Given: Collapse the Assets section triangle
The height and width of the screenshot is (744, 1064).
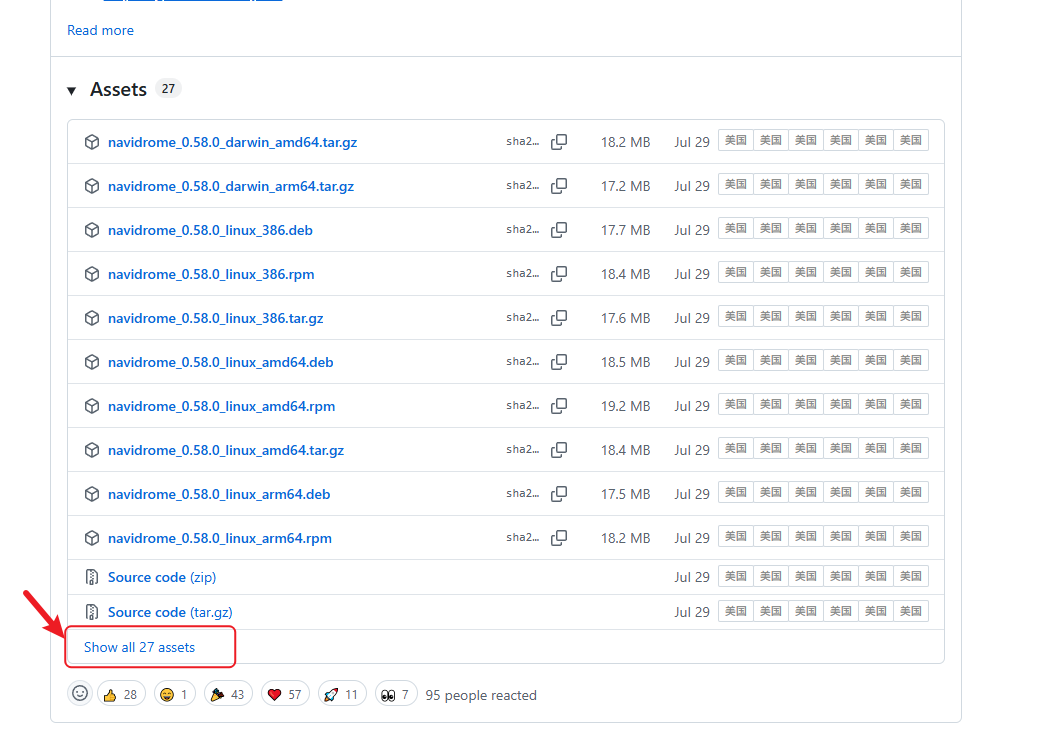Looking at the screenshot, I should 71,90.
